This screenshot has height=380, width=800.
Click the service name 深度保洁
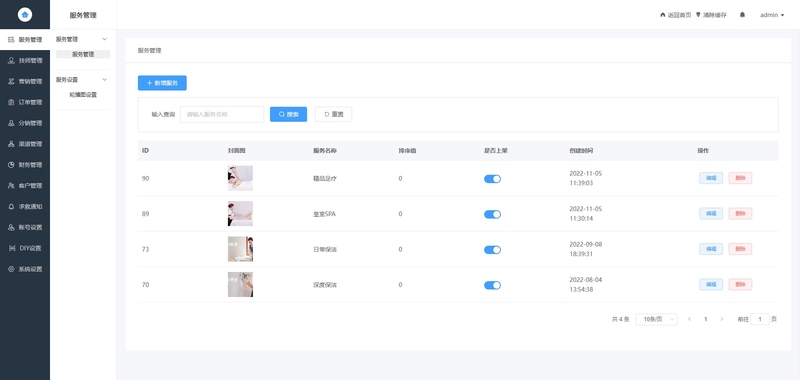pyautogui.click(x=325, y=285)
